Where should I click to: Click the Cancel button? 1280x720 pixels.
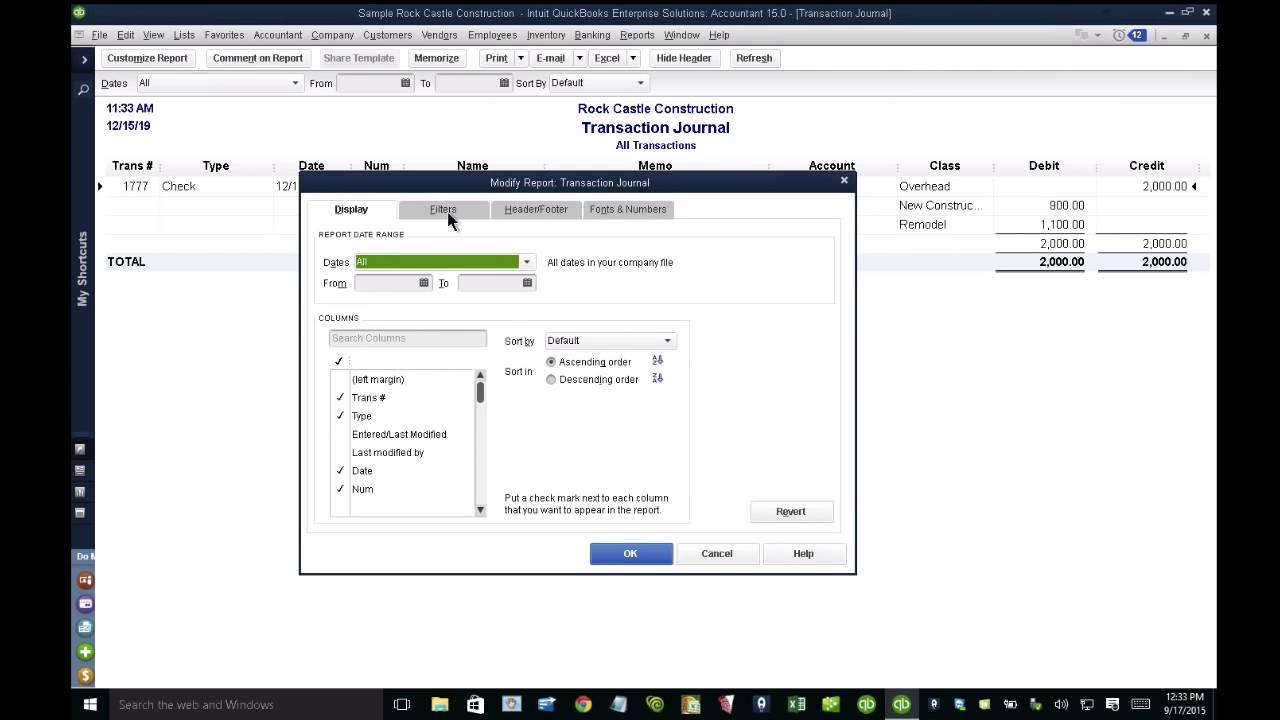(x=717, y=553)
